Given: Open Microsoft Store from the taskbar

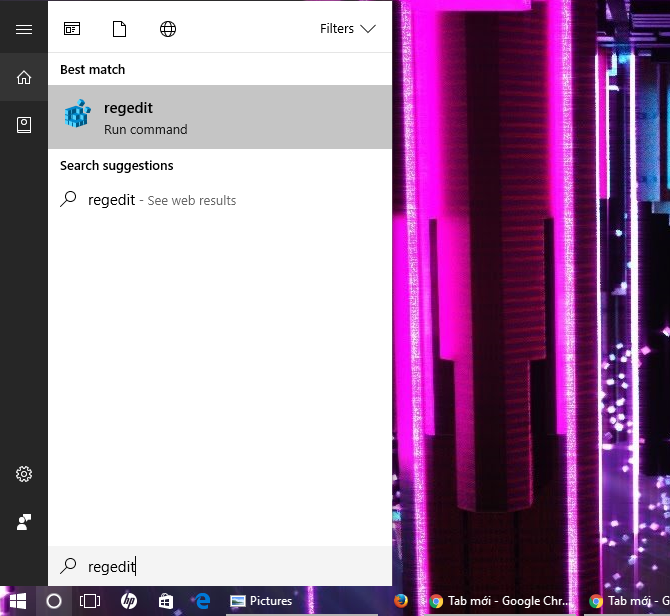Looking at the screenshot, I should (x=165, y=601).
